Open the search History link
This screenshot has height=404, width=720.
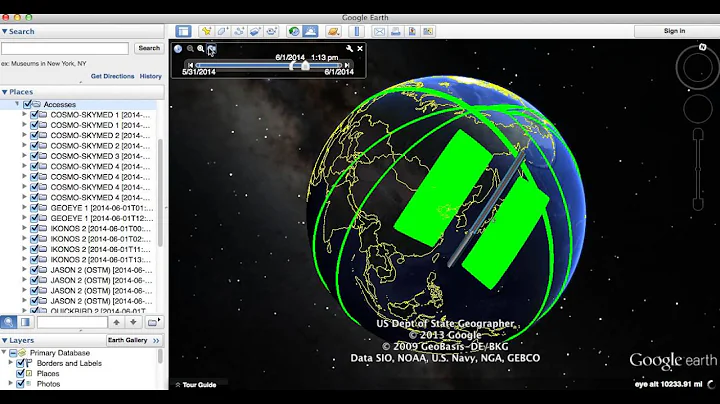(151, 76)
